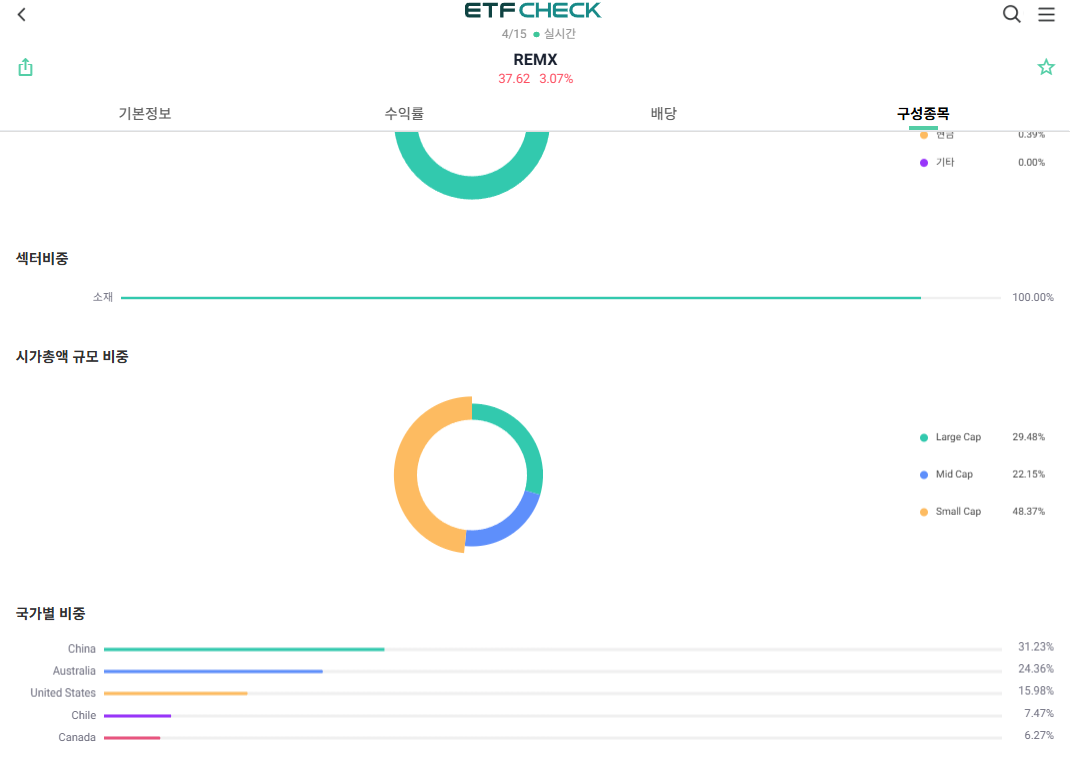Image resolution: width=1080 pixels, height=768 pixels.
Task: Toggle the Mid Cap legend item
Action: click(953, 474)
